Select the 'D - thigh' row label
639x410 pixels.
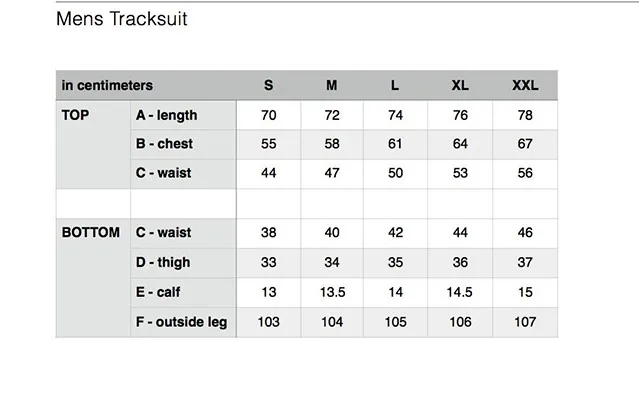tap(162, 263)
